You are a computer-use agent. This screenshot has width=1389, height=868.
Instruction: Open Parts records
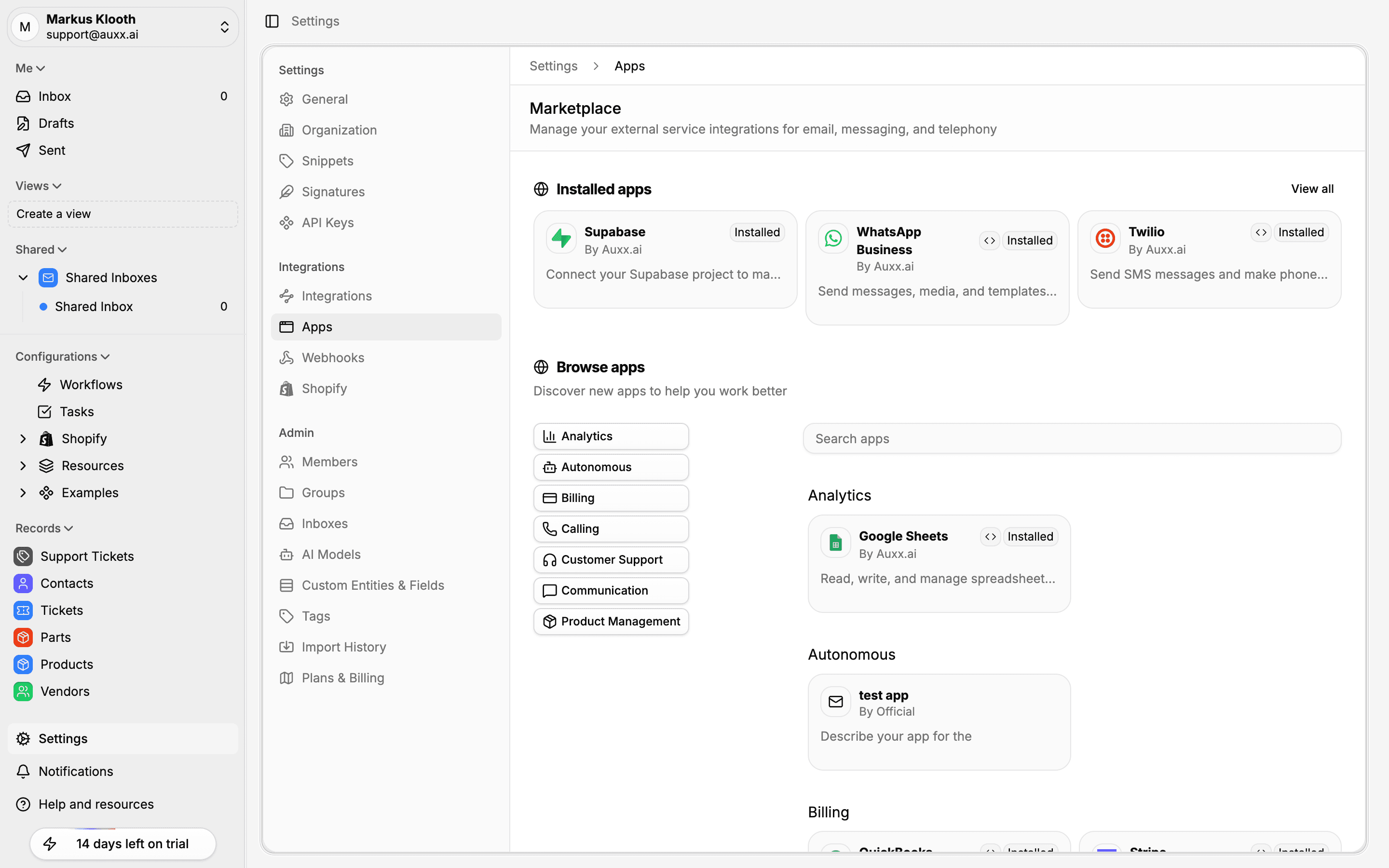tap(122, 637)
